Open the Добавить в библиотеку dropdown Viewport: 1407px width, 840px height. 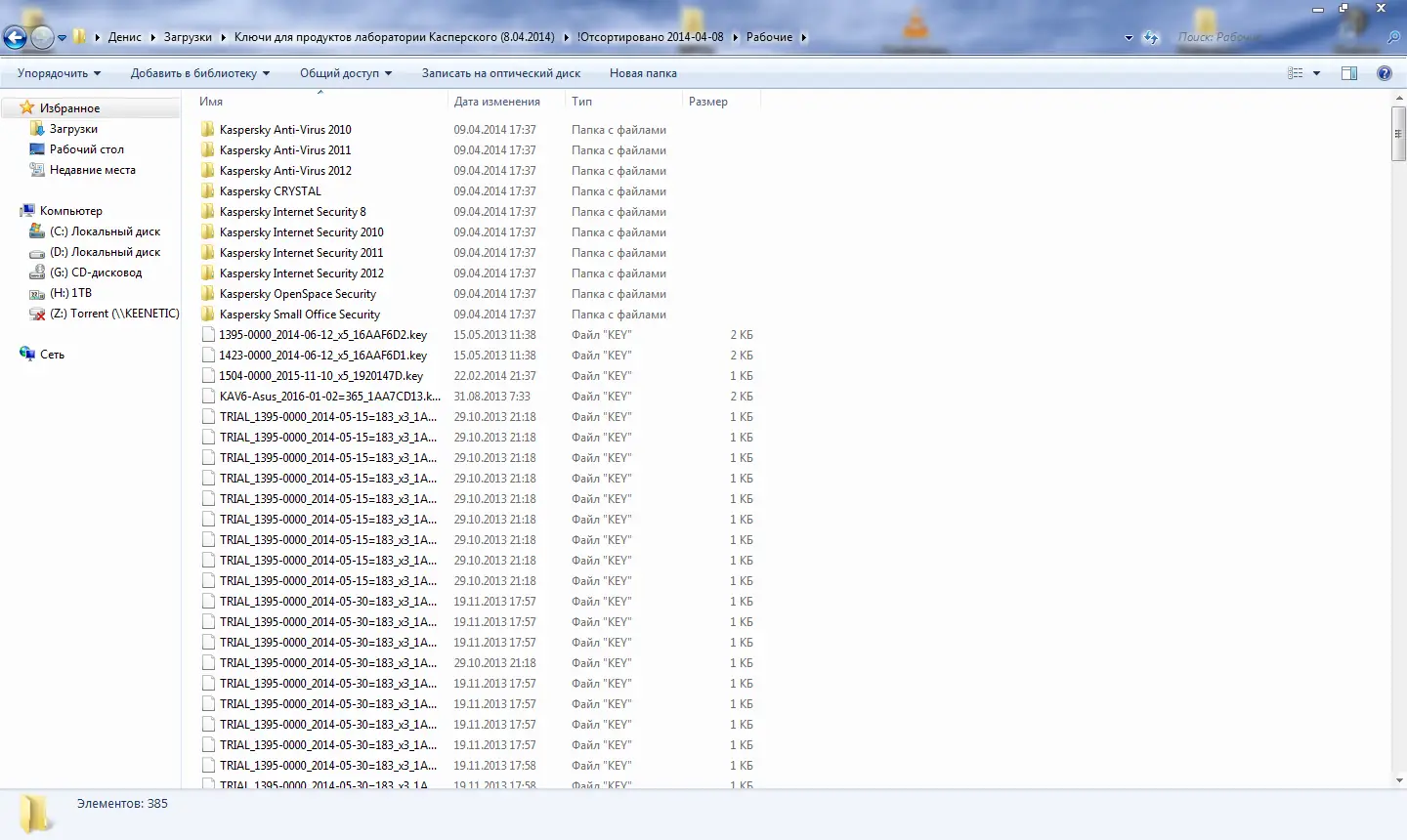click(200, 73)
